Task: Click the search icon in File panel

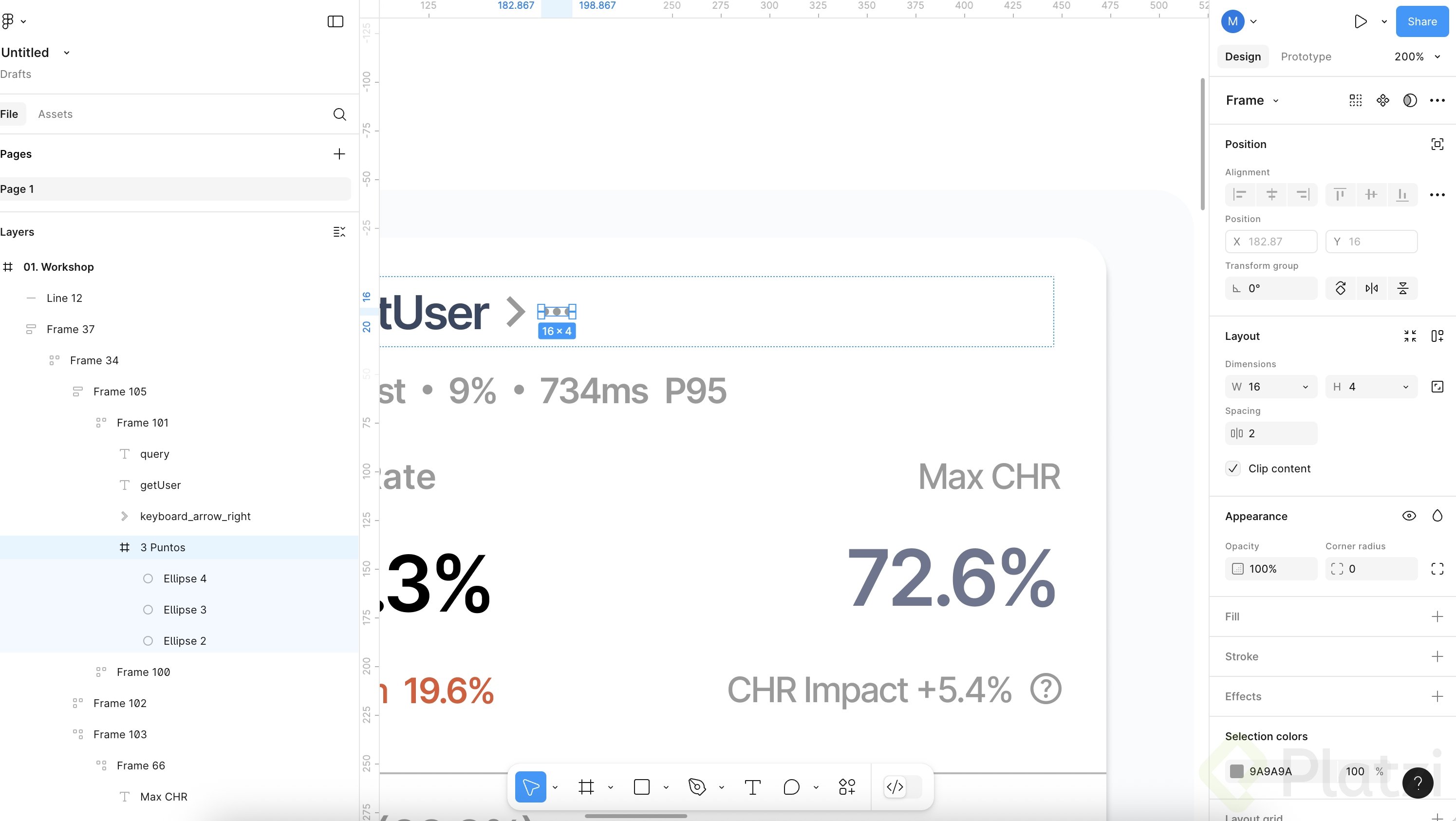Action: [339, 114]
